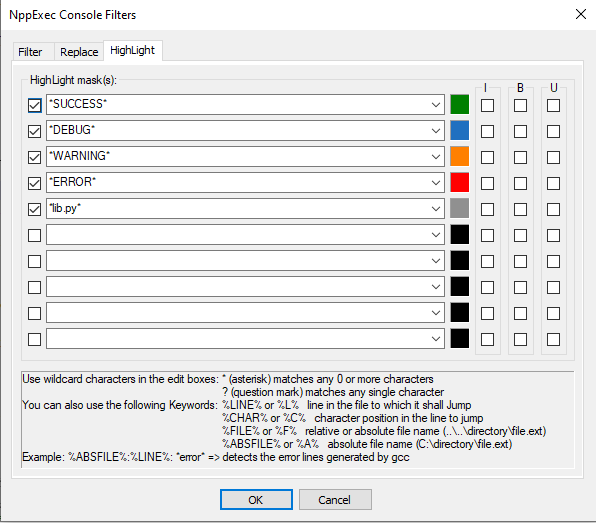596x523 pixels.
Task: Change the orange swatch for *WARNING*
Action: [x=460, y=157]
